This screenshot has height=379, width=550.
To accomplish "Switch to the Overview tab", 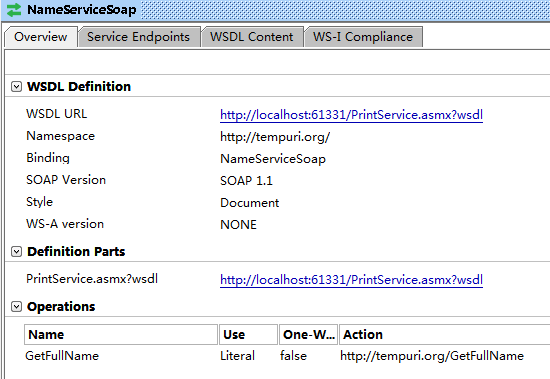I will (41, 37).
